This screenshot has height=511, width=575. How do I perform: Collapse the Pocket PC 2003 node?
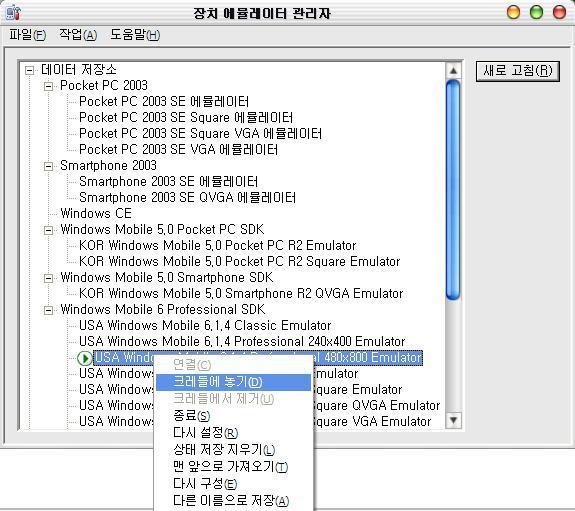coord(48,86)
